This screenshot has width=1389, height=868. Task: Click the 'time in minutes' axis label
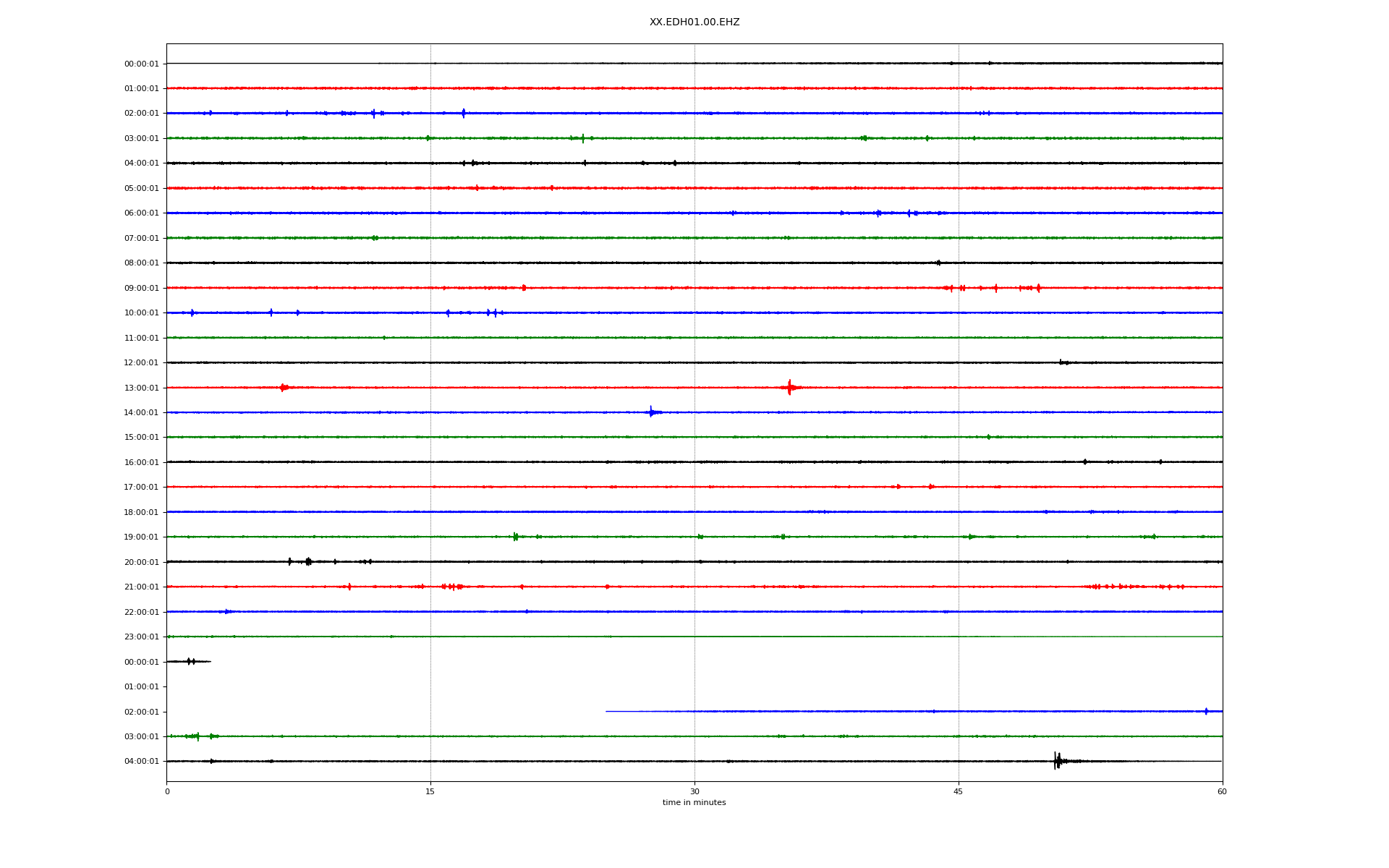tap(694, 803)
